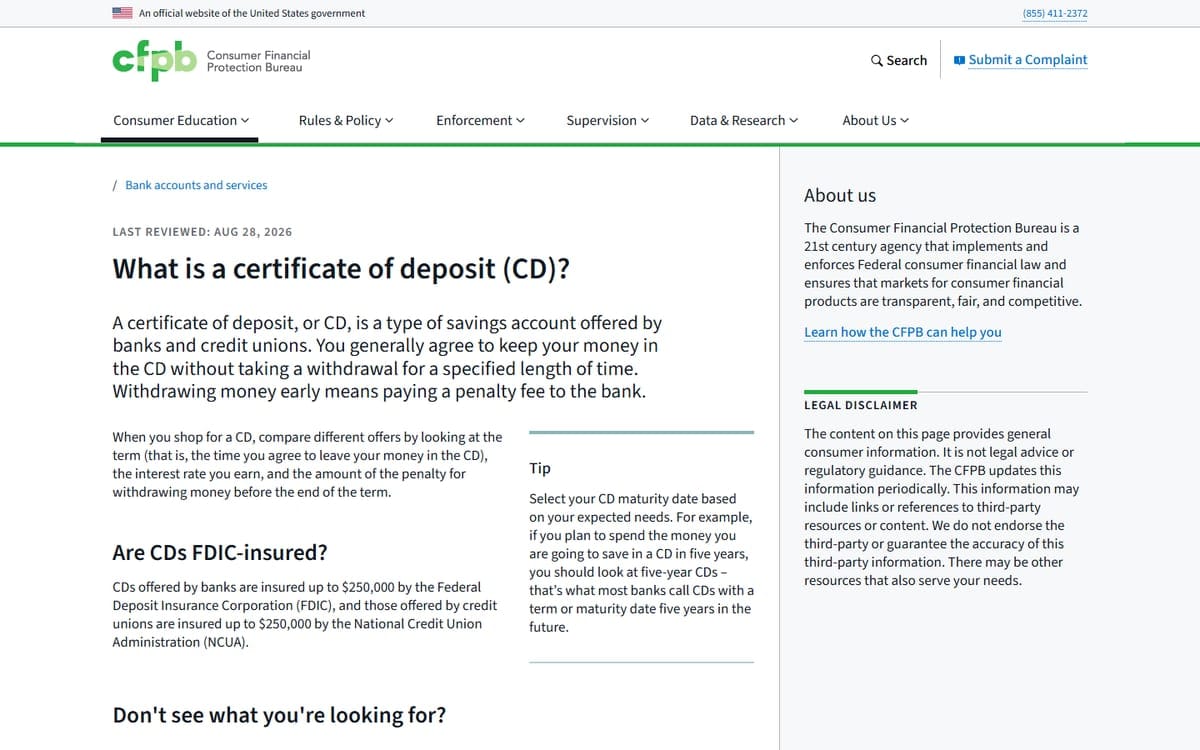This screenshot has width=1200, height=750.
Task: Click the Submit a Complaint link
Action: point(1021,60)
